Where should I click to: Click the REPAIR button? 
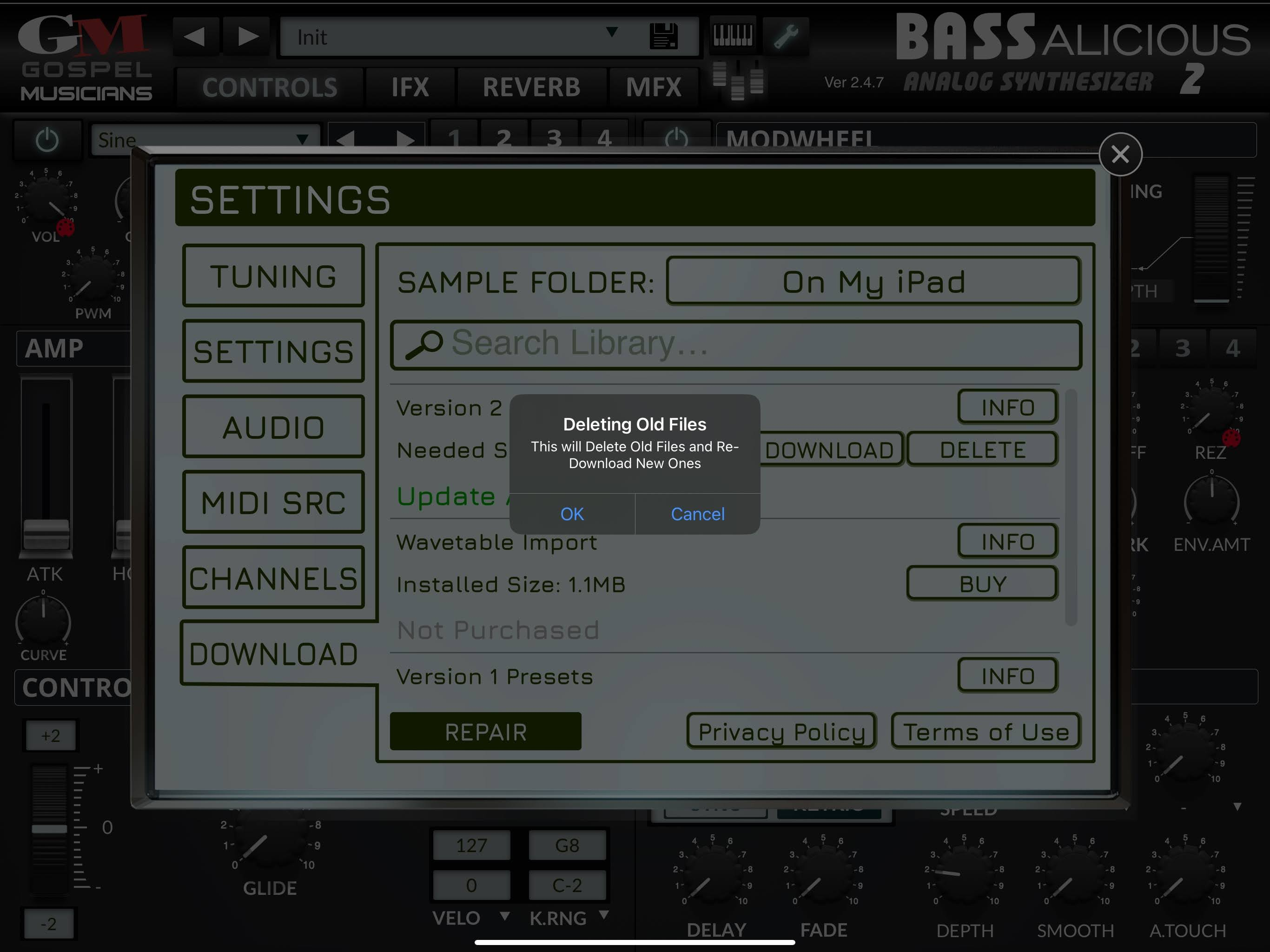click(486, 732)
